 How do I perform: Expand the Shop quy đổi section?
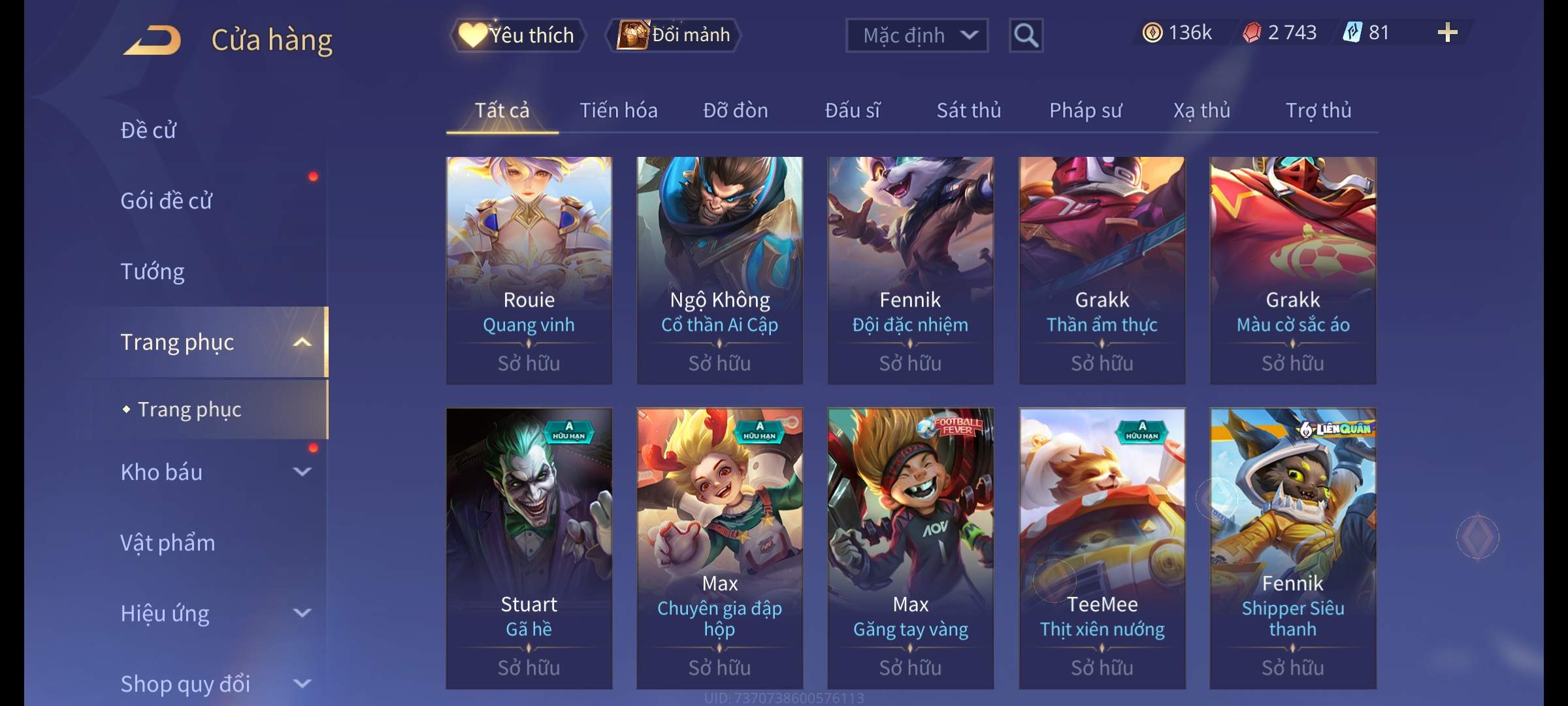tap(302, 683)
